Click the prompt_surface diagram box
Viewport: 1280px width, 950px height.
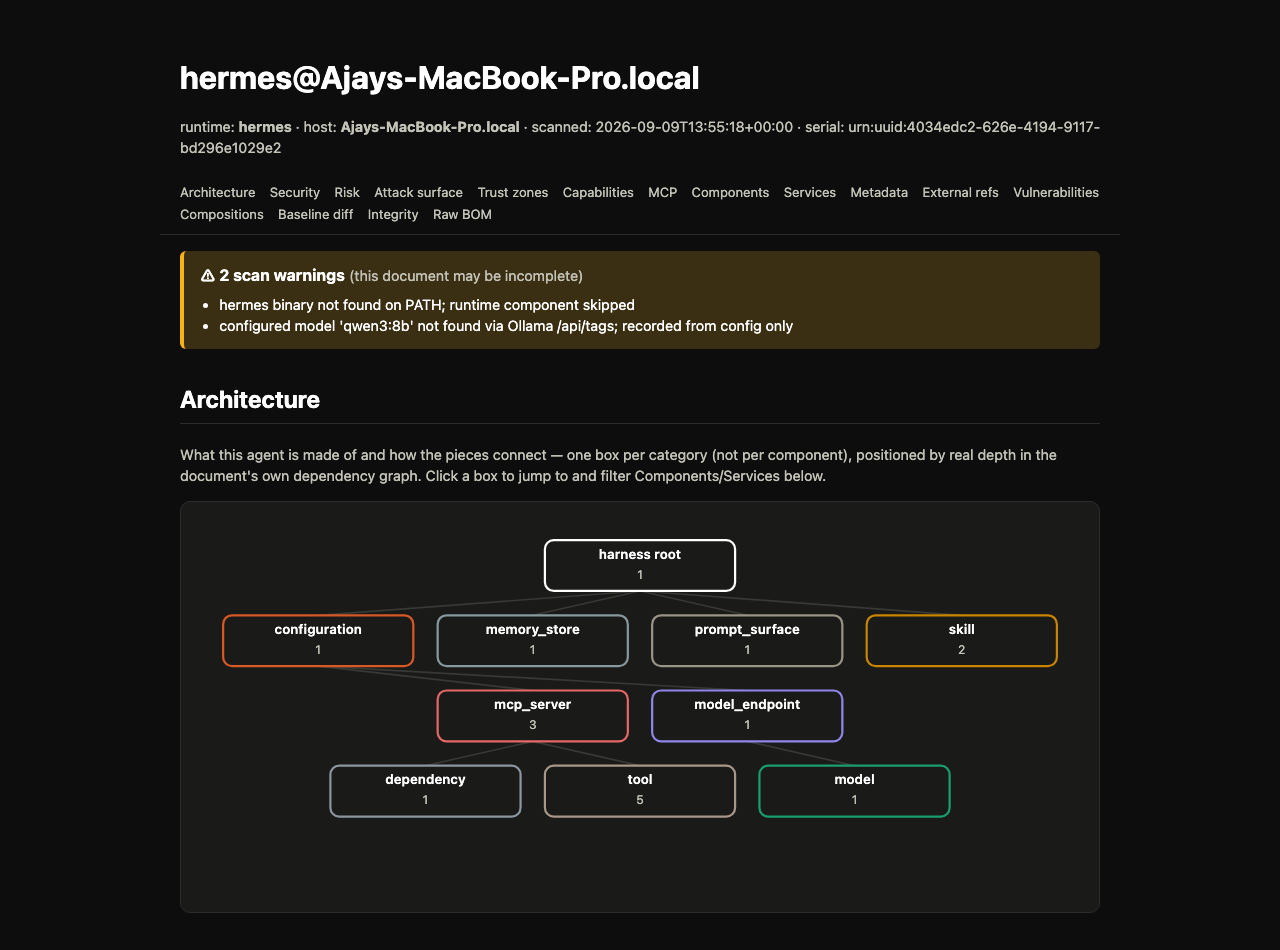pos(747,640)
